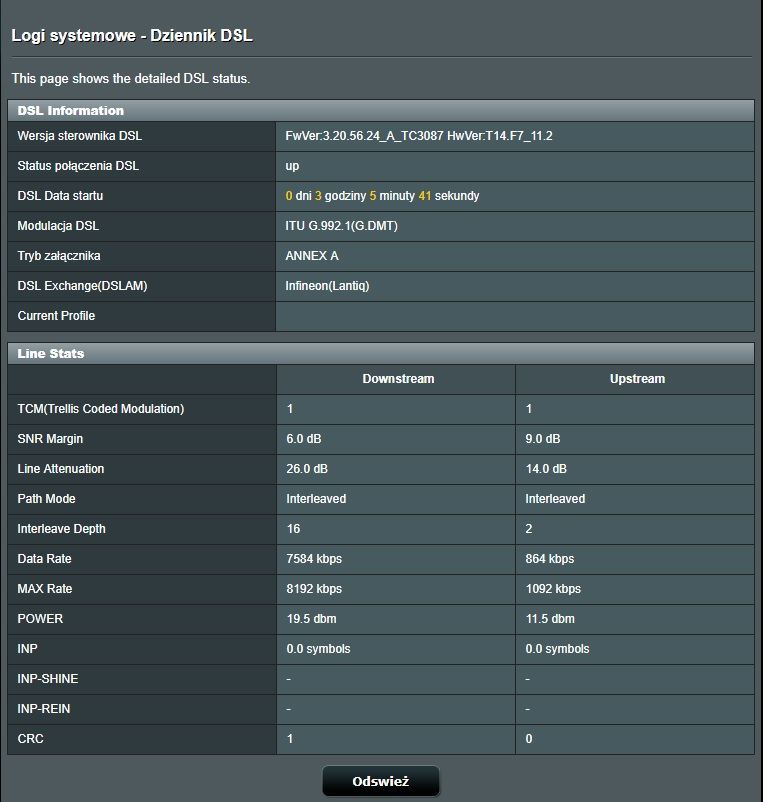Click the Odśwież refresh button
This screenshot has width=763, height=802.
pos(380,781)
